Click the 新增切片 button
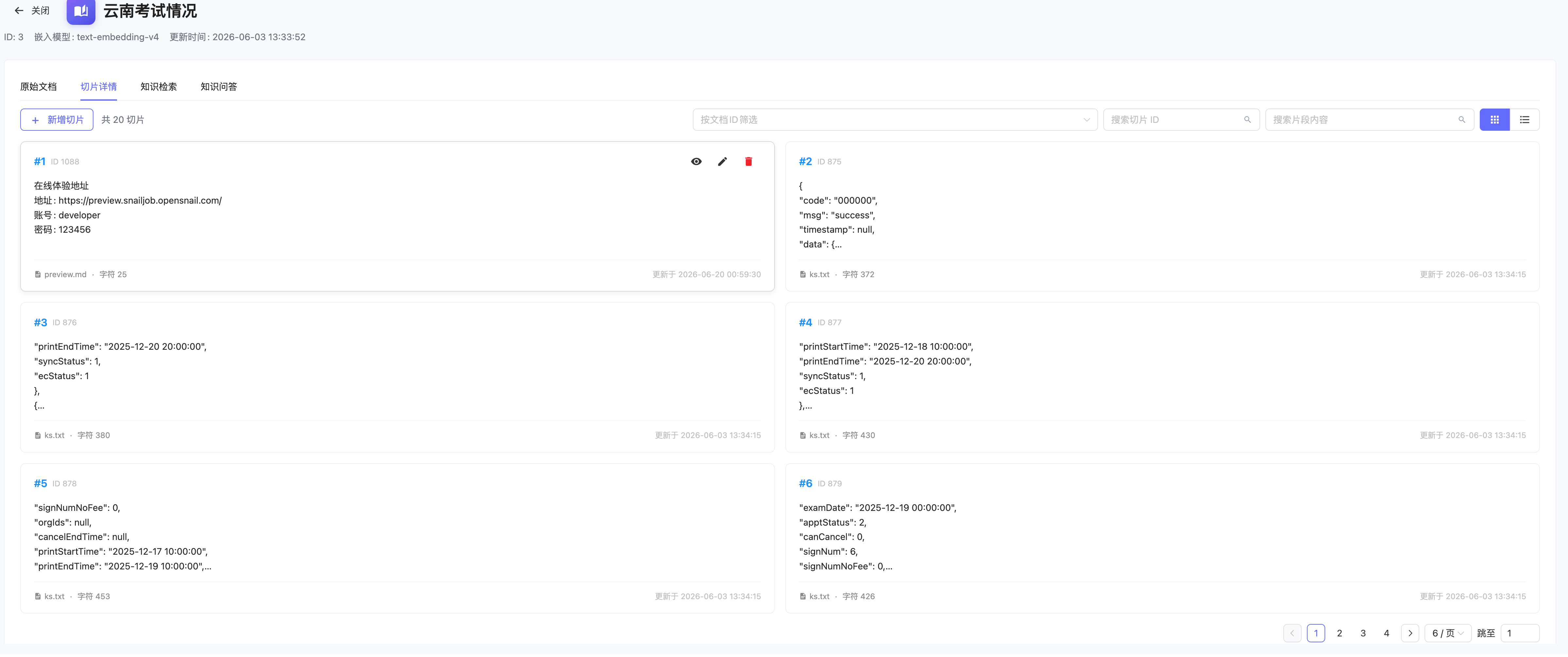The height and width of the screenshot is (657, 1568). 57,120
